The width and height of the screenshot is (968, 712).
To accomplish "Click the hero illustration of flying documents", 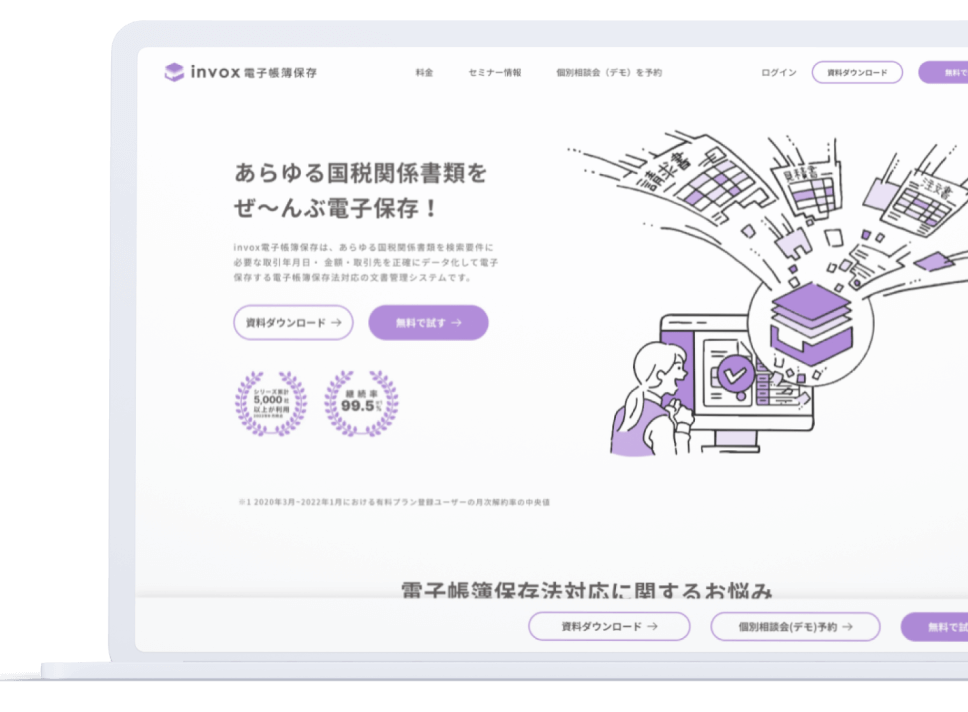I will tap(767, 293).
